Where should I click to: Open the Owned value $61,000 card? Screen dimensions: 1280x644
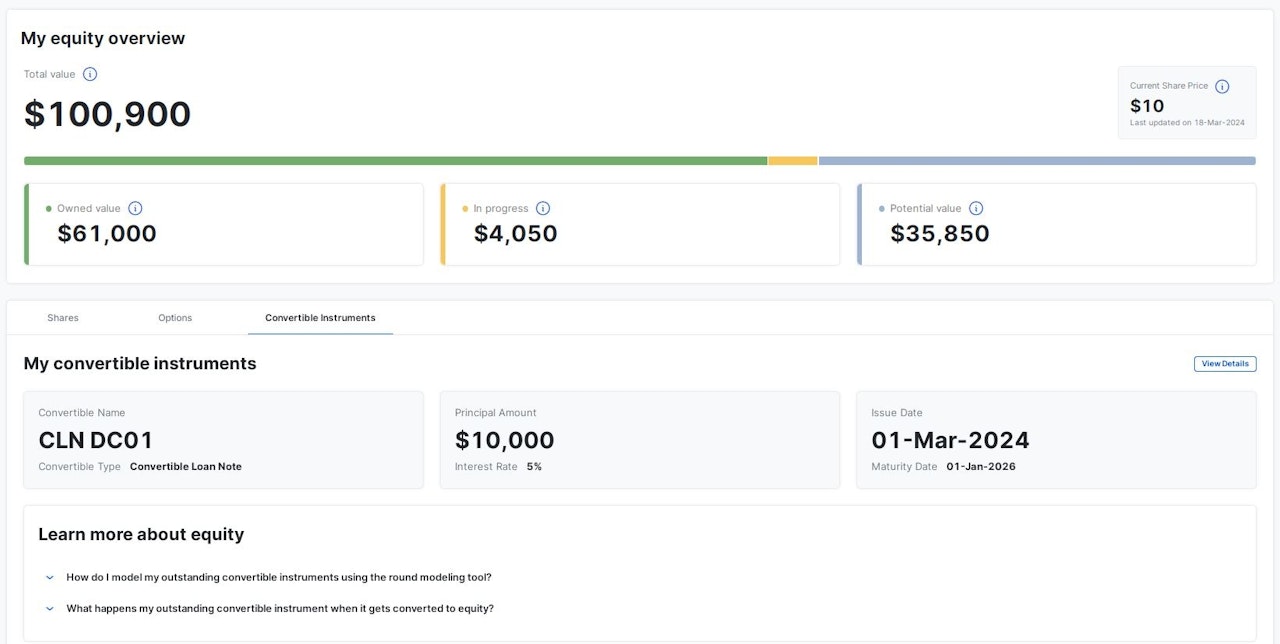tap(225, 224)
